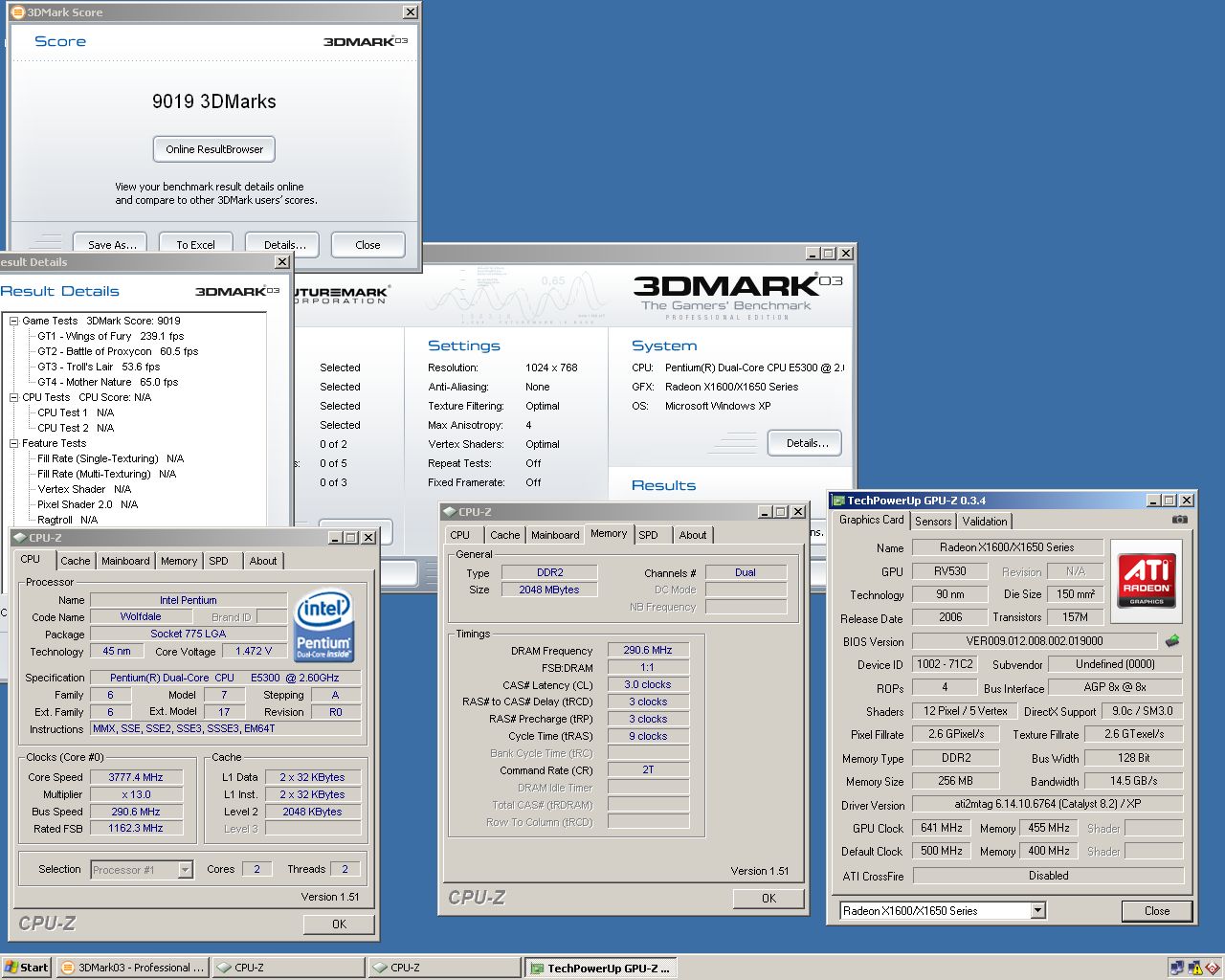Screen dimensions: 1225x980
Task: Select the TechPowerUp GPU-Z taskbar button
Action: (x=600, y=968)
